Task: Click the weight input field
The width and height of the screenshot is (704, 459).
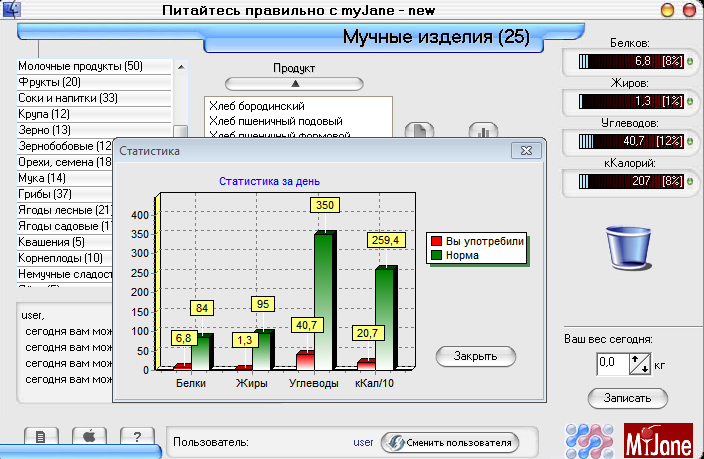Action: [x=610, y=364]
